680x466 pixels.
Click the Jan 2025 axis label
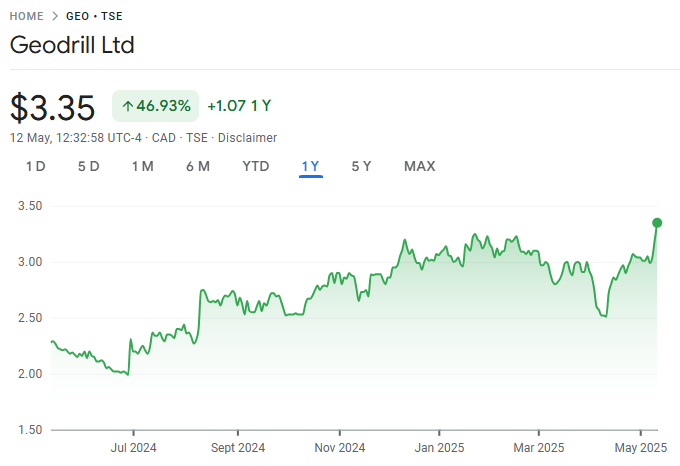tap(439, 448)
